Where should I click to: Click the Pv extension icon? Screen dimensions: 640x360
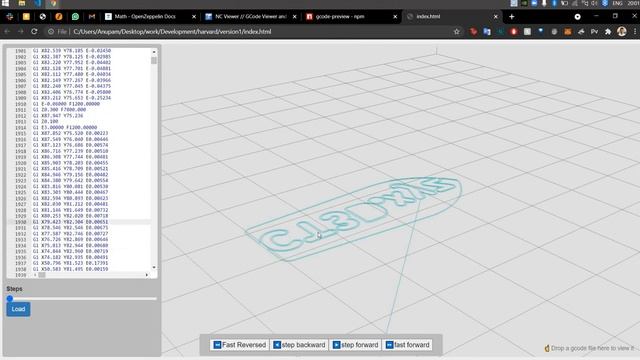coord(594,31)
